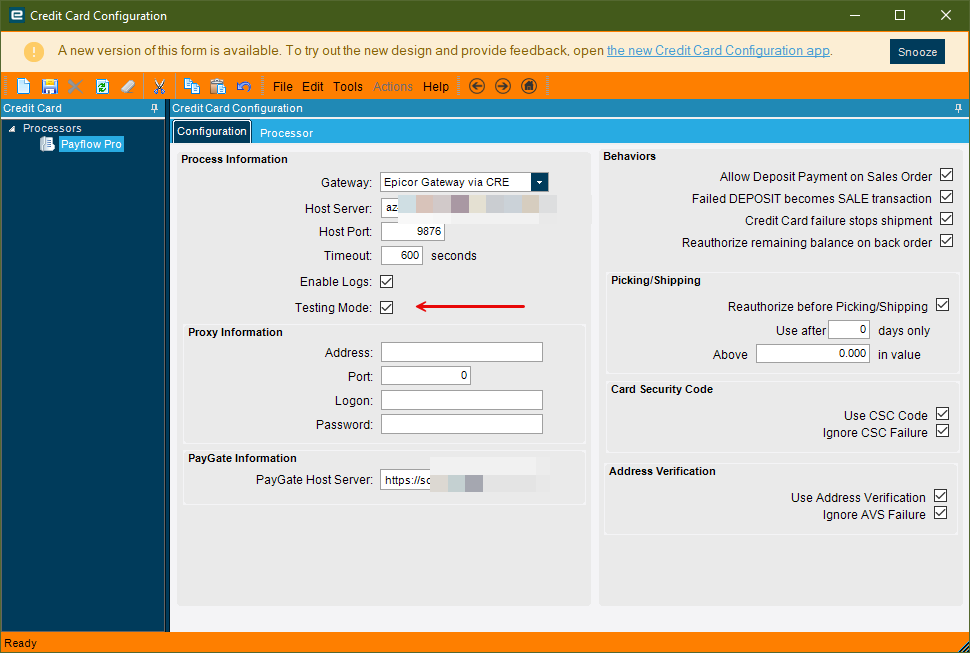
Task: Click the Proxy Password input field
Action: (462, 424)
